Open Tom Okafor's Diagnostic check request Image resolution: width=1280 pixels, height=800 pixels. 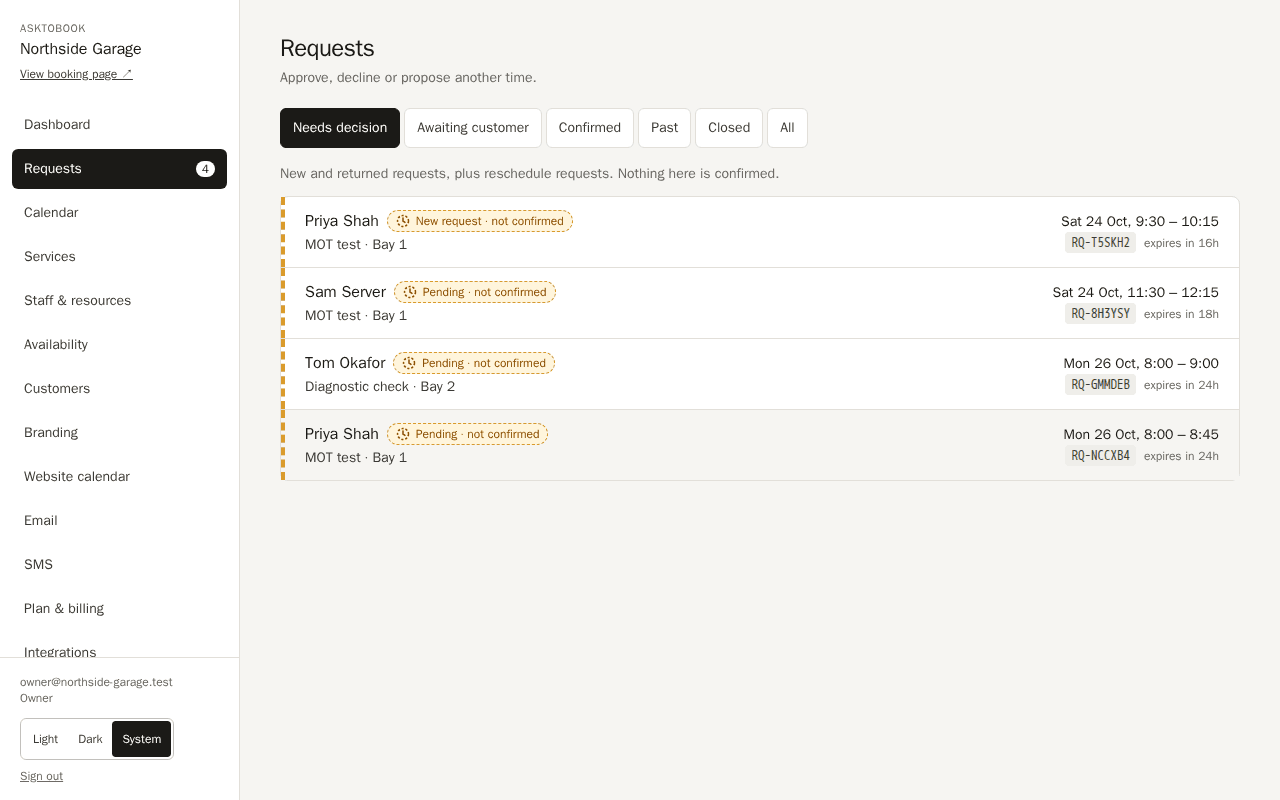[760, 374]
